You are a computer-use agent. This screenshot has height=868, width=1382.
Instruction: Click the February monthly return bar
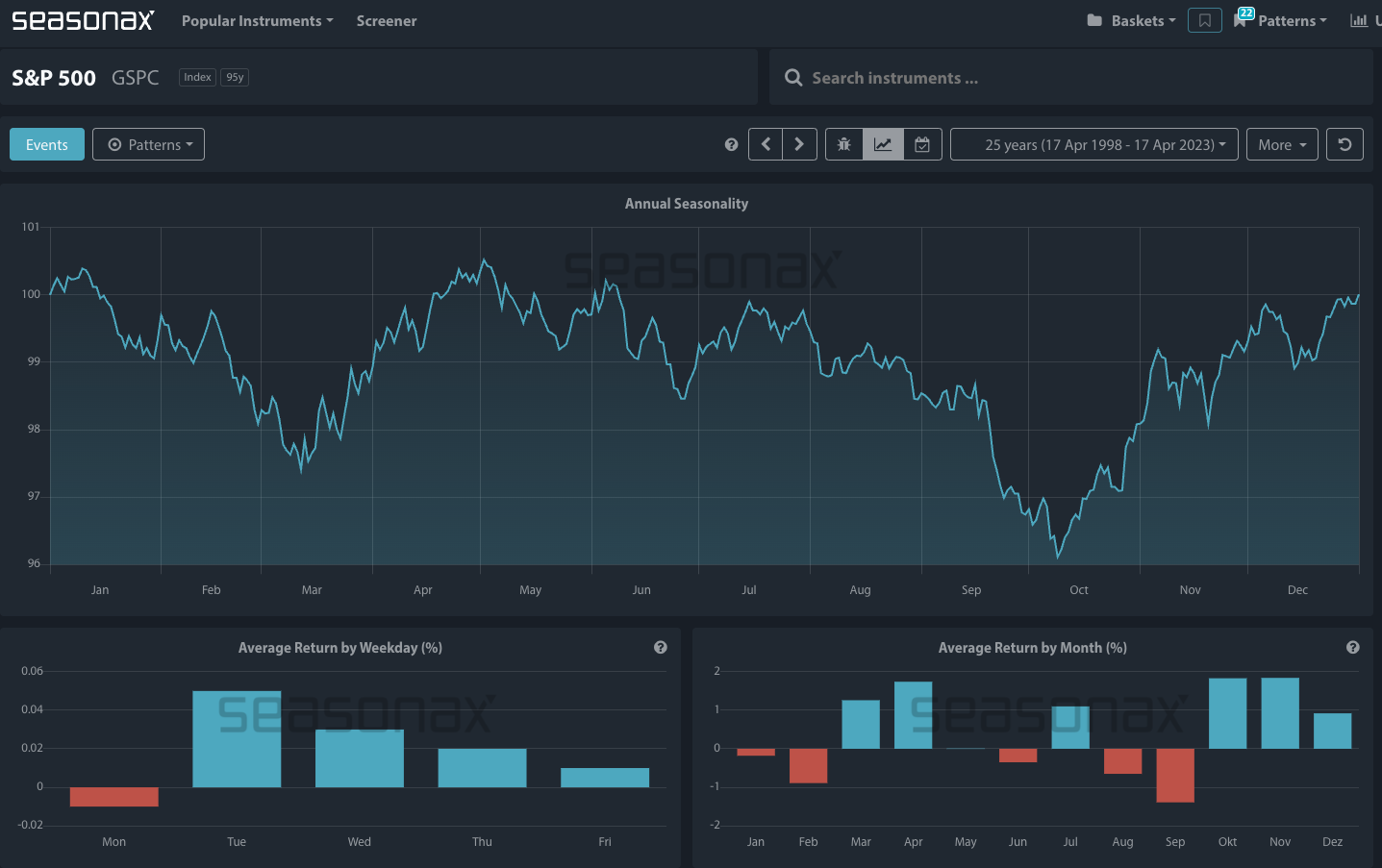click(809, 766)
